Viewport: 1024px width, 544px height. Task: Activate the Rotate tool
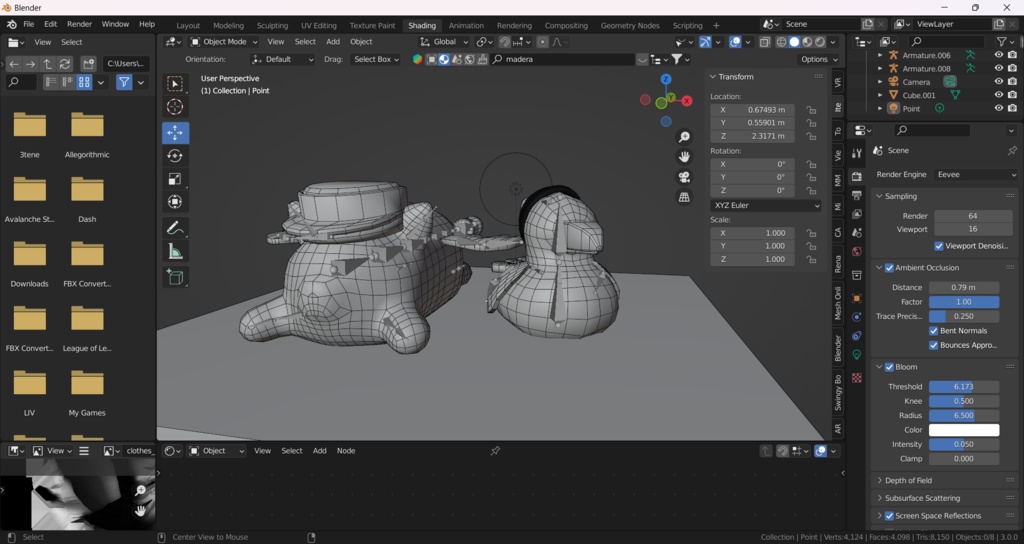point(175,156)
